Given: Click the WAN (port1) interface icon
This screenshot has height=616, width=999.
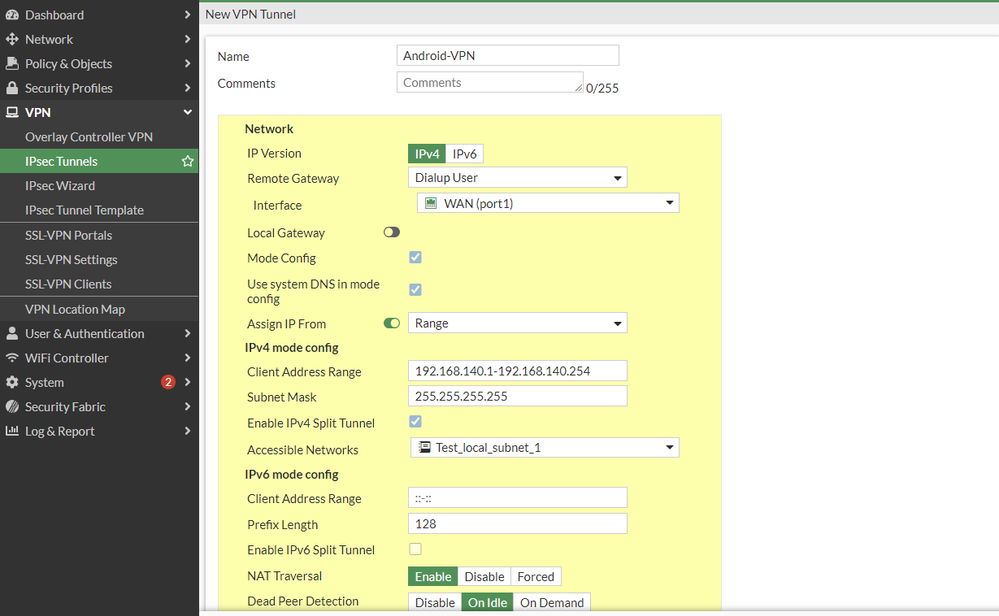Looking at the screenshot, I should pos(431,203).
